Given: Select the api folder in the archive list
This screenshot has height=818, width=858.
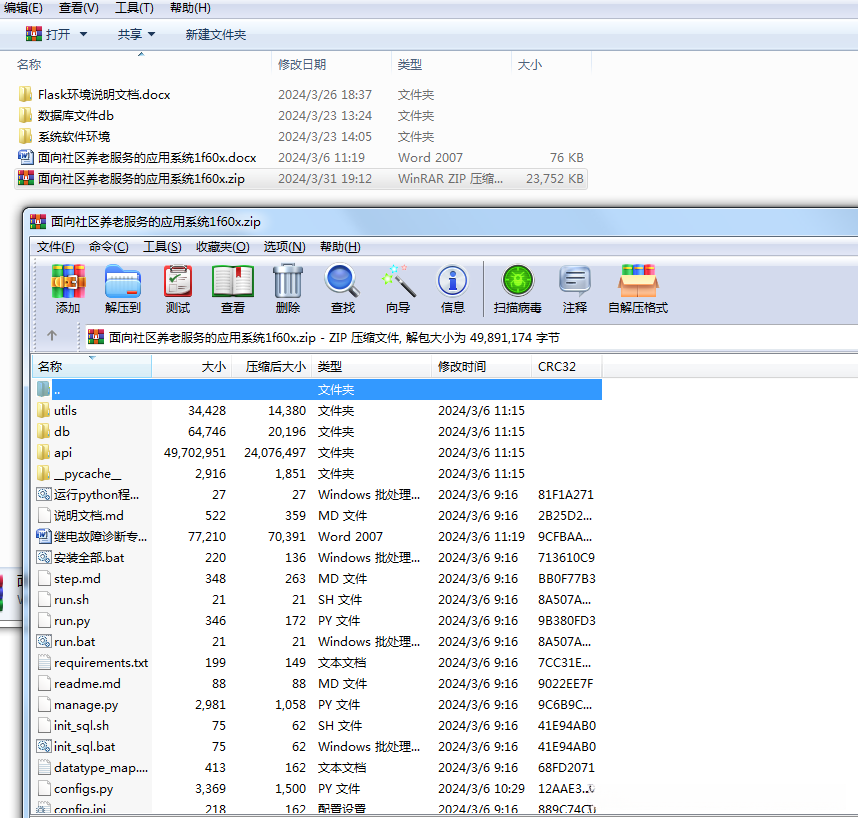Looking at the screenshot, I should coord(63,452).
